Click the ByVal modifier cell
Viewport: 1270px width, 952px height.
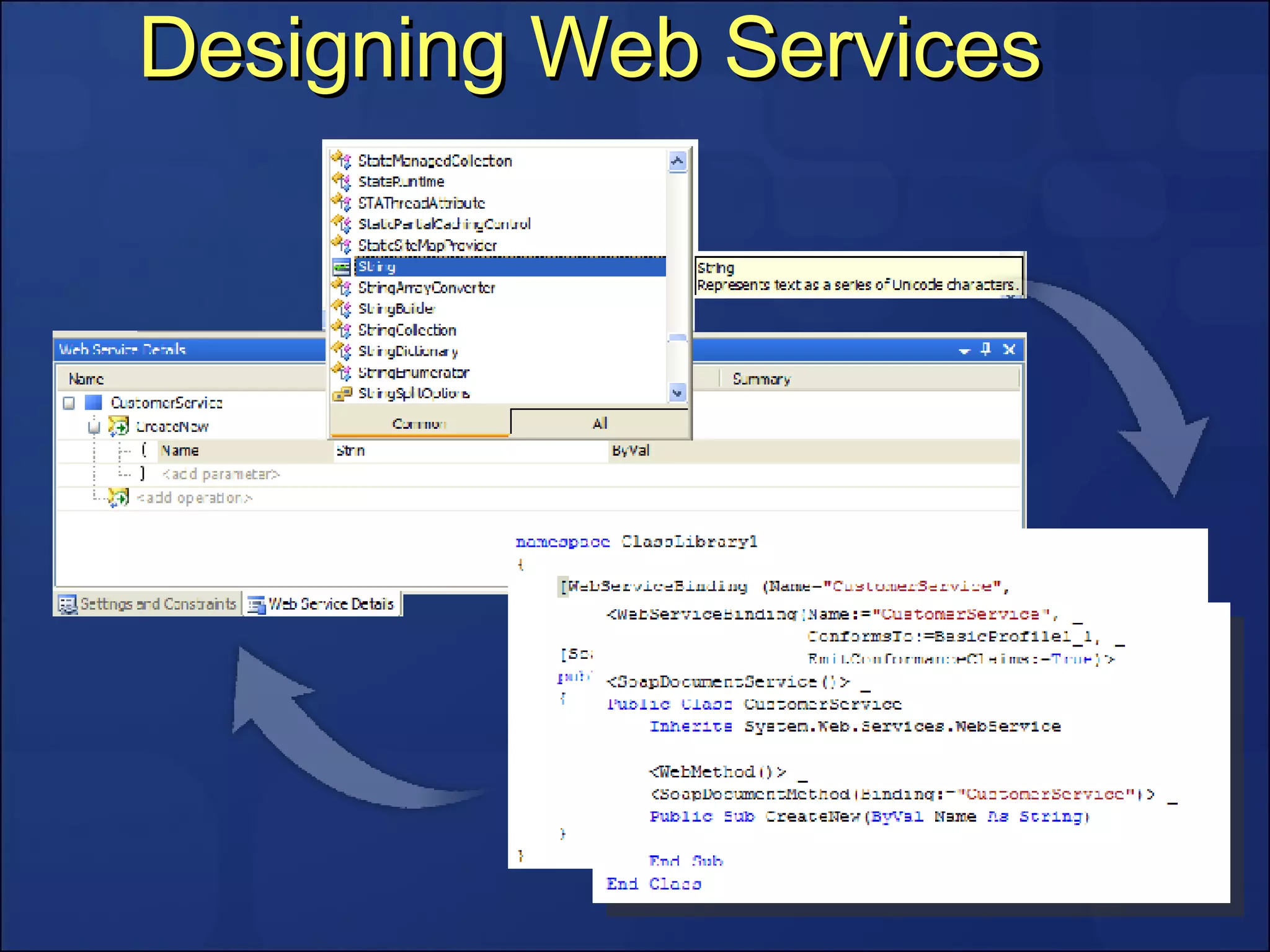[x=631, y=451]
